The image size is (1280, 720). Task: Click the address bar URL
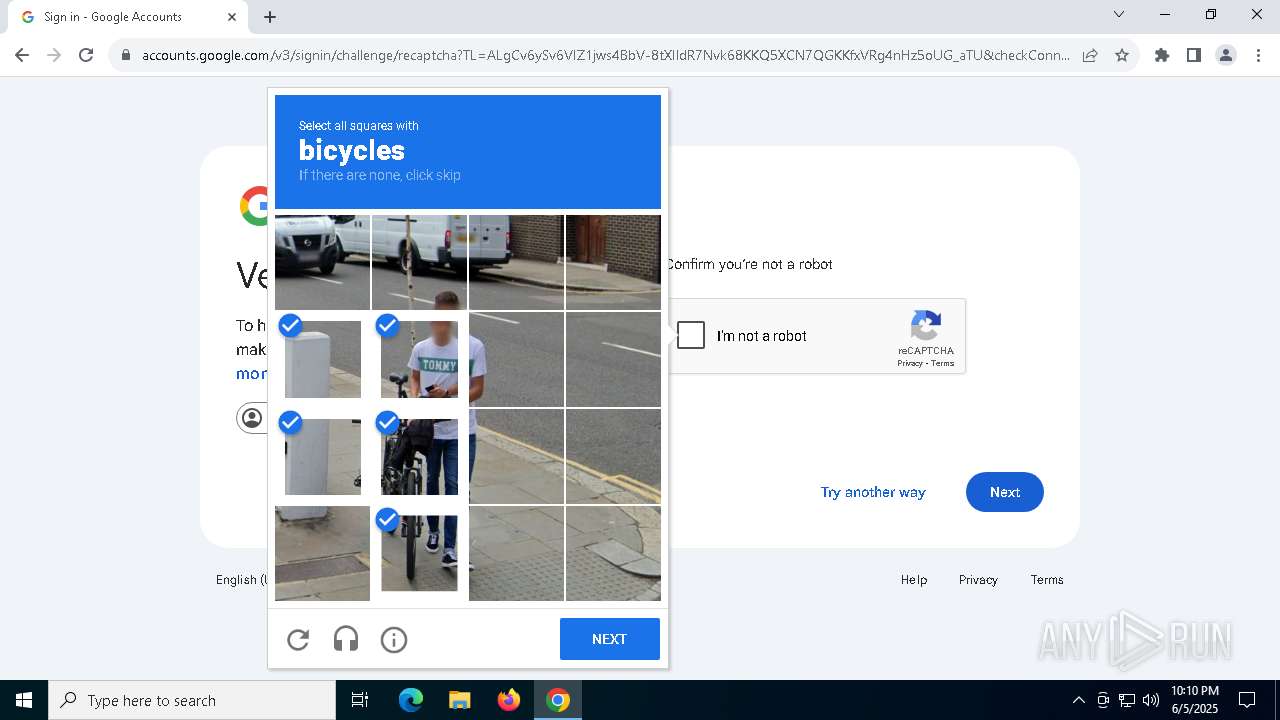606,55
